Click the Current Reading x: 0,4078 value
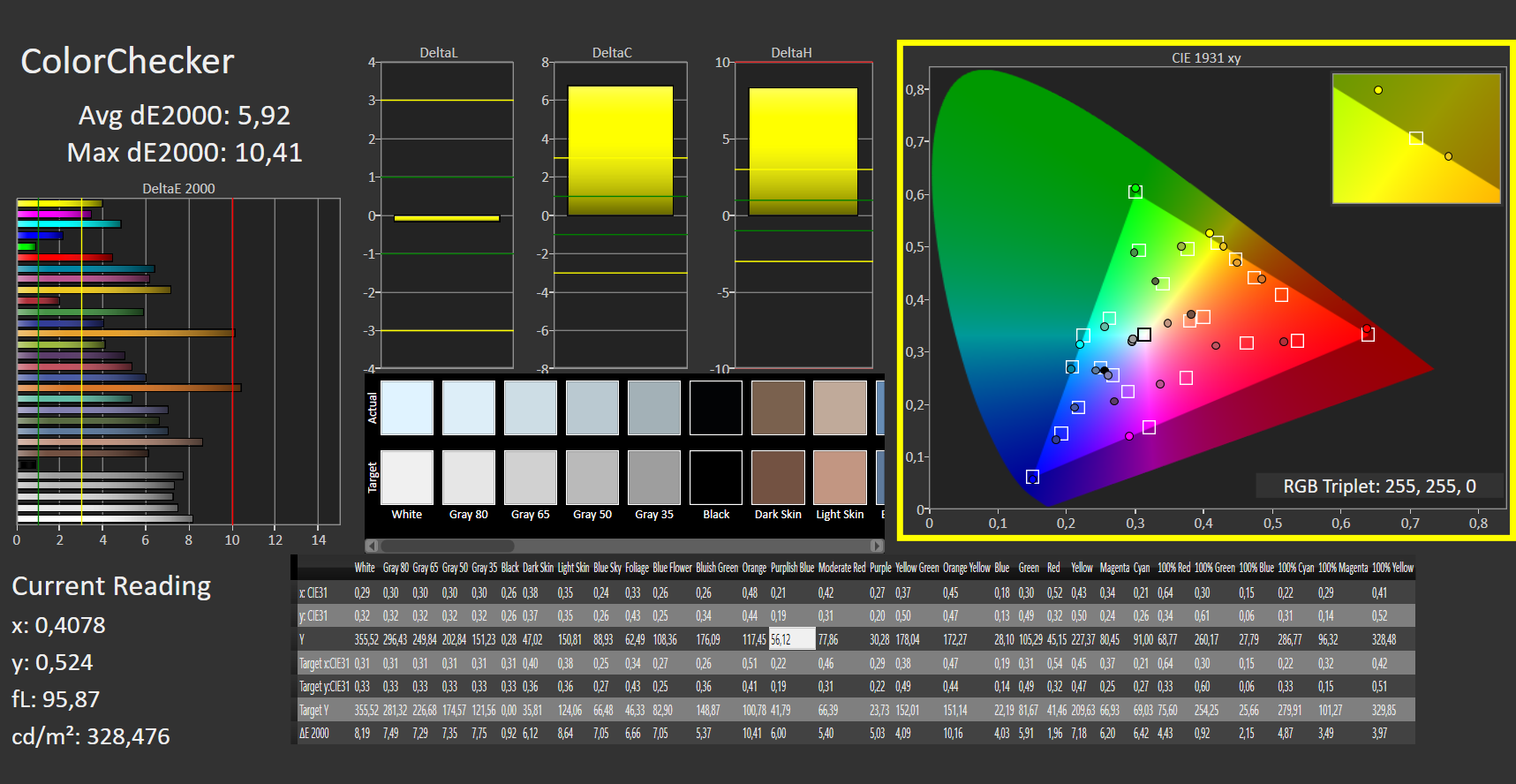This screenshot has height=784, width=1516. pos(58,625)
